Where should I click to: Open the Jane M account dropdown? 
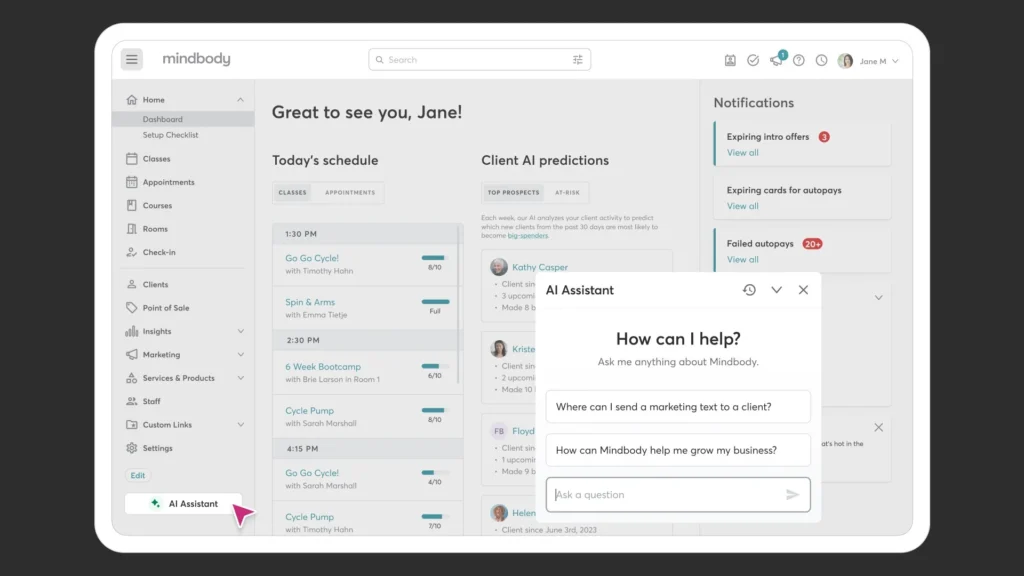pos(878,61)
